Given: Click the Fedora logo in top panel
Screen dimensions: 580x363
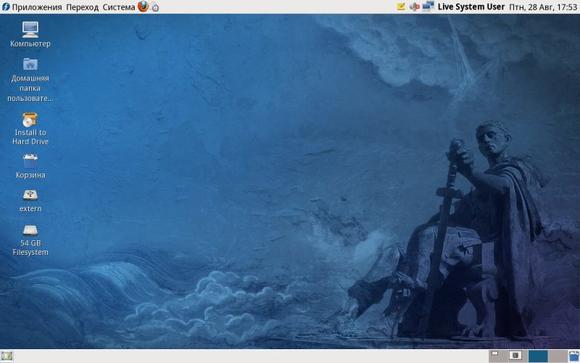Looking at the screenshot, I should click(6, 7).
